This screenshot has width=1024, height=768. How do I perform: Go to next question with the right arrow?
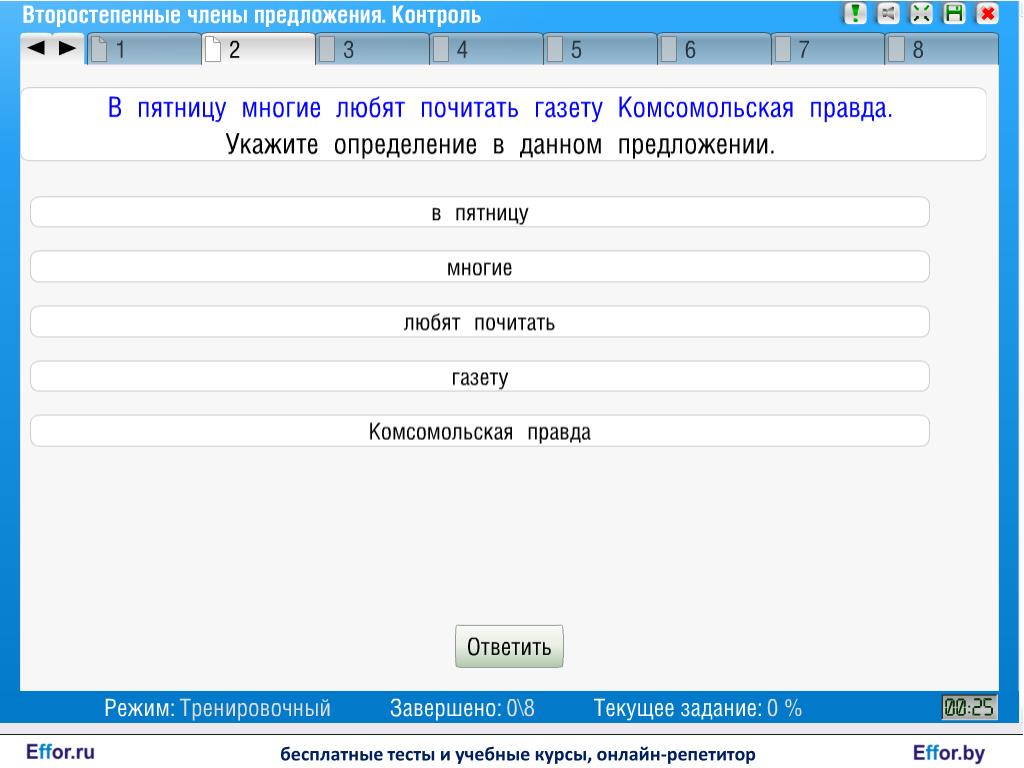coord(67,48)
